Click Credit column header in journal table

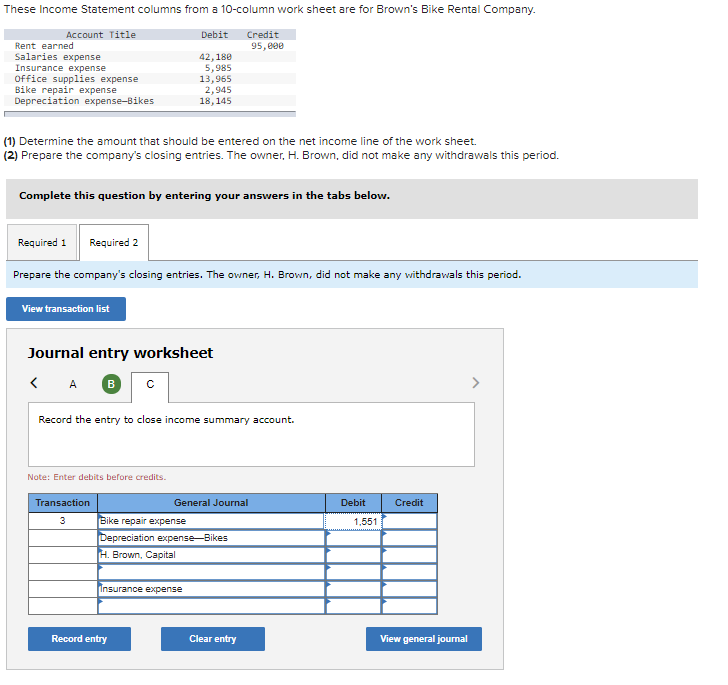[410, 503]
